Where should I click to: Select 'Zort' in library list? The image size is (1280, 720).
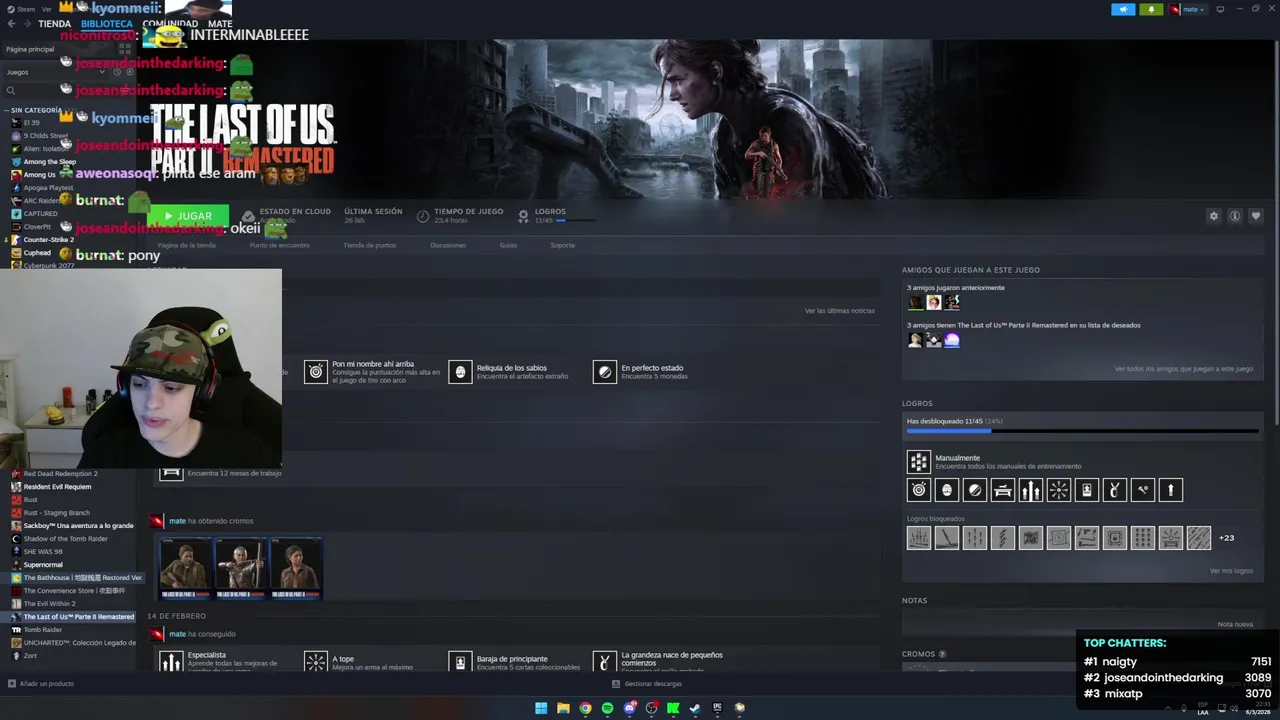30,656
